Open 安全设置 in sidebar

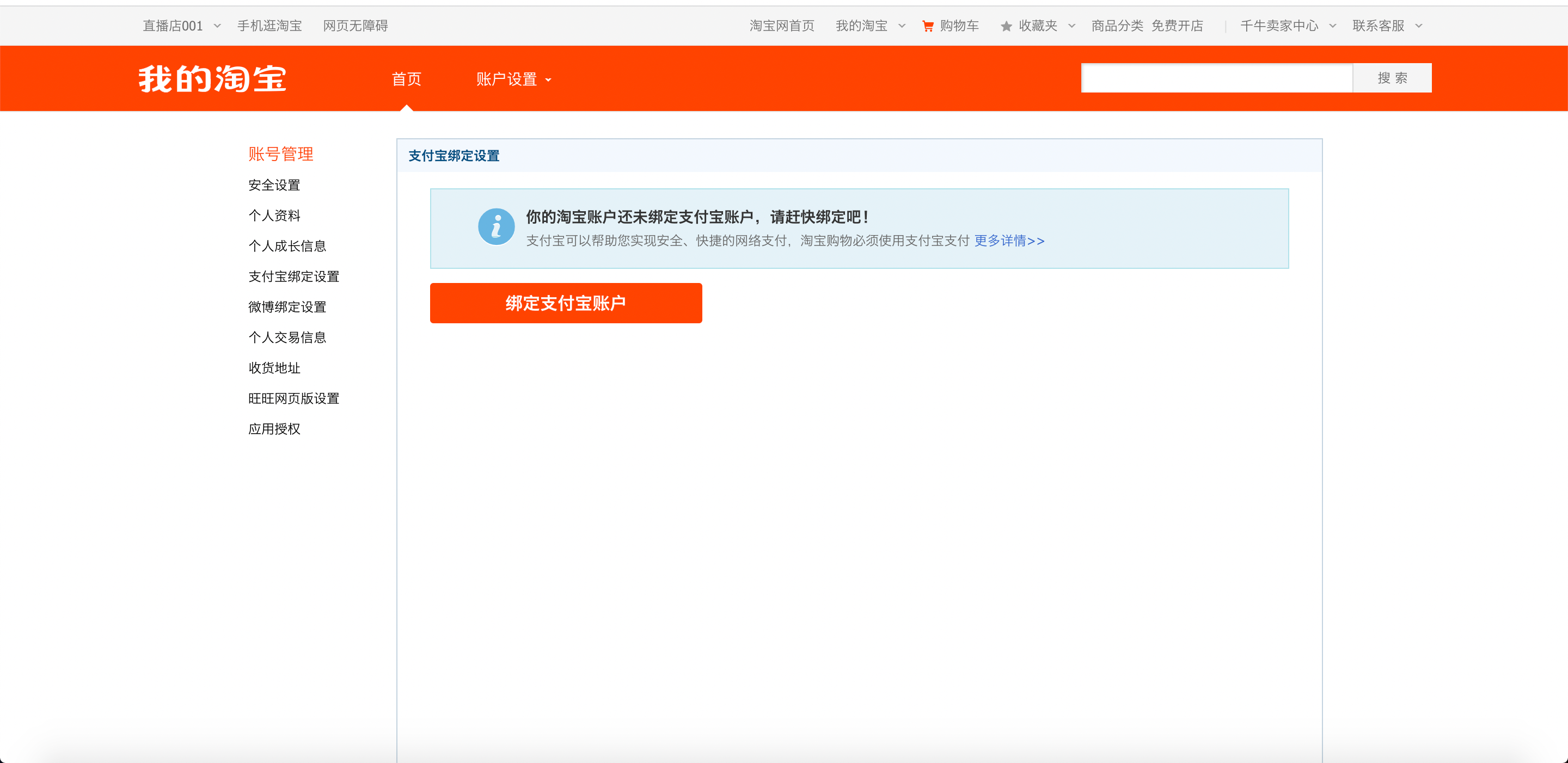274,185
